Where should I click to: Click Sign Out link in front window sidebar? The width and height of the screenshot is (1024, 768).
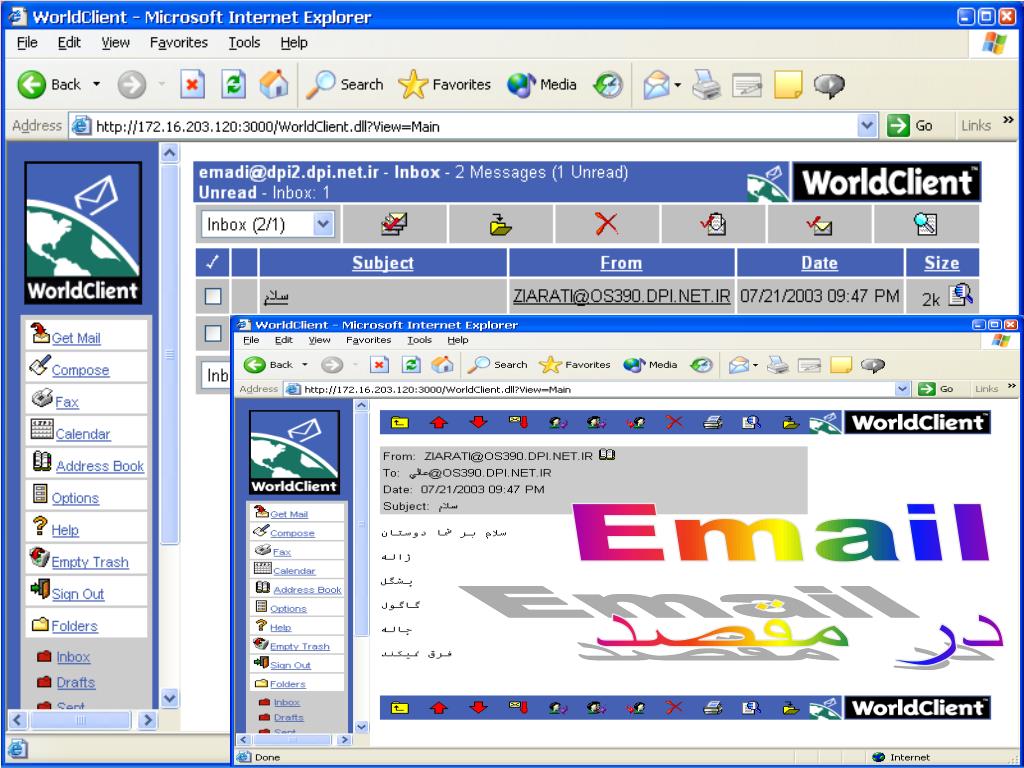(291, 665)
